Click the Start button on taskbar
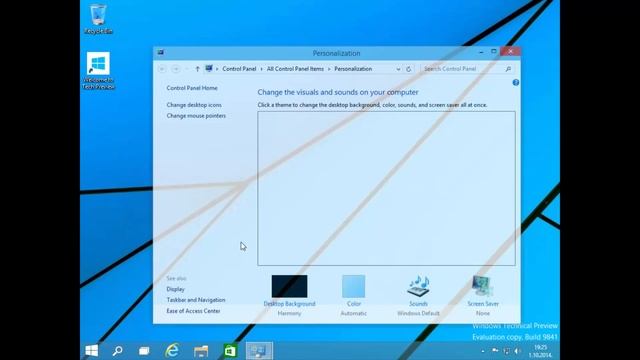This screenshot has width=640, height=360. pyautogui.click(x=92, y=351)
